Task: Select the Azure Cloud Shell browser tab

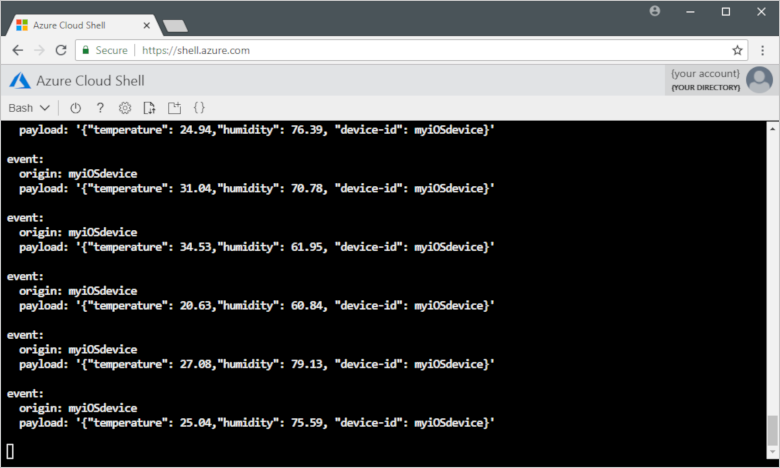Action: pos(82,25)
